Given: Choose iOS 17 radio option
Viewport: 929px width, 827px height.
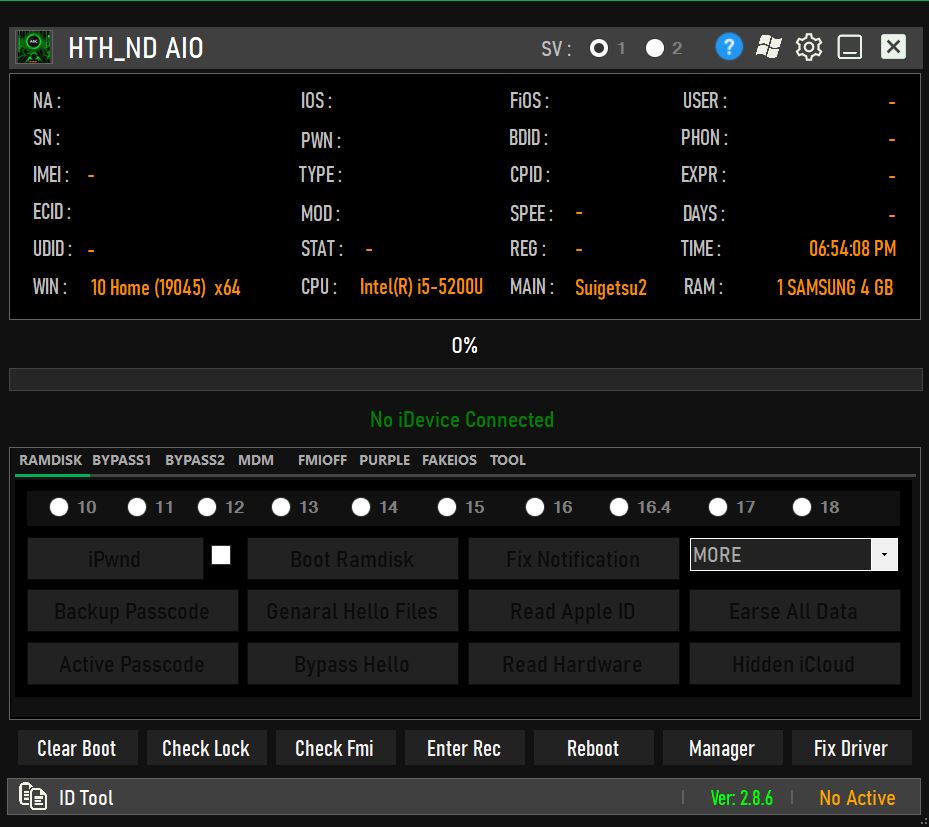Looking at the screenshot, I should point(717,507).
